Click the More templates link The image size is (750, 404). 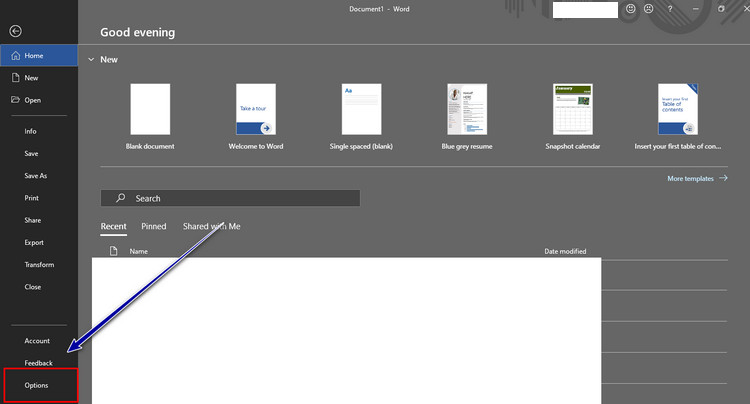click(690, 178)
